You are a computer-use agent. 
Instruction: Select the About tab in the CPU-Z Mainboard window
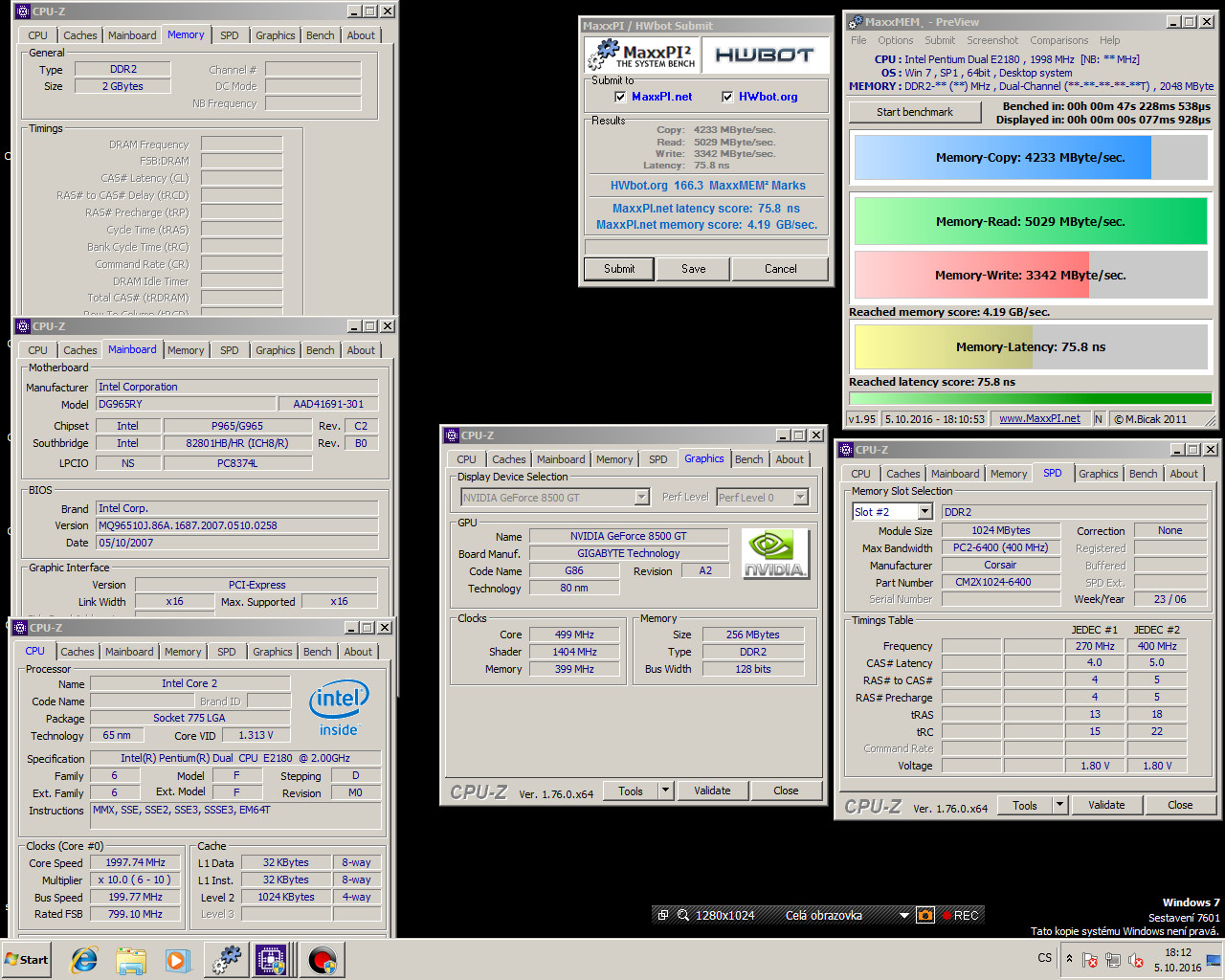(362, 350)
